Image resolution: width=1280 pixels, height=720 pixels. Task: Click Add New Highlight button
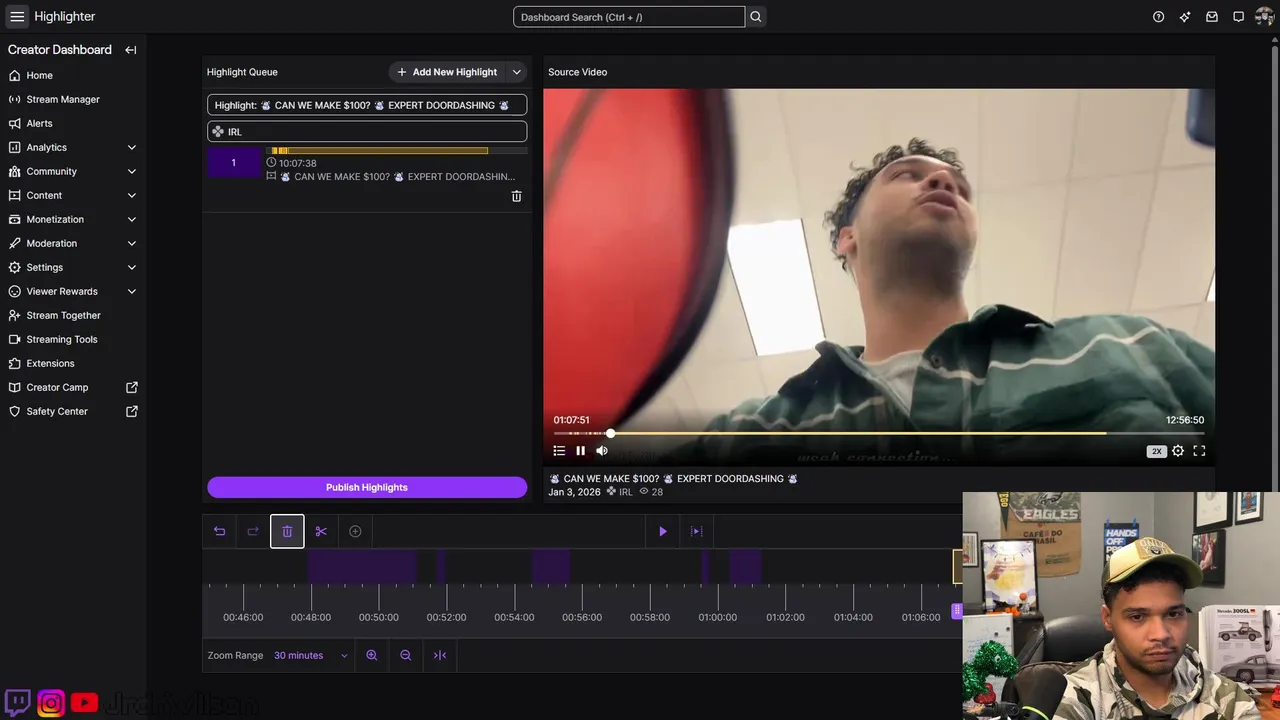(x=447, y=72)
